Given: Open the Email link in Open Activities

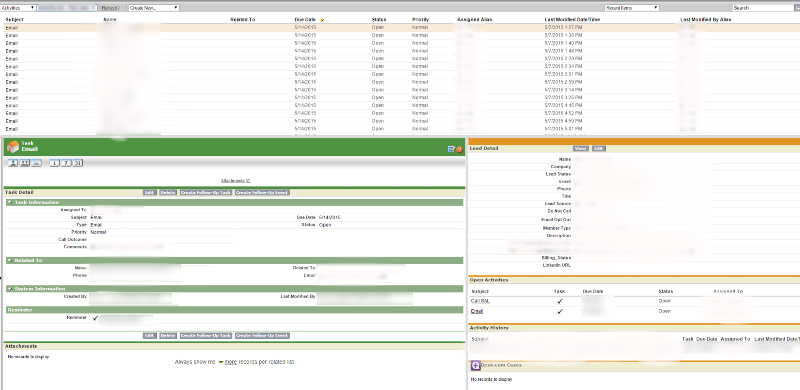Looking at the screenshot, I should [477, 311].
